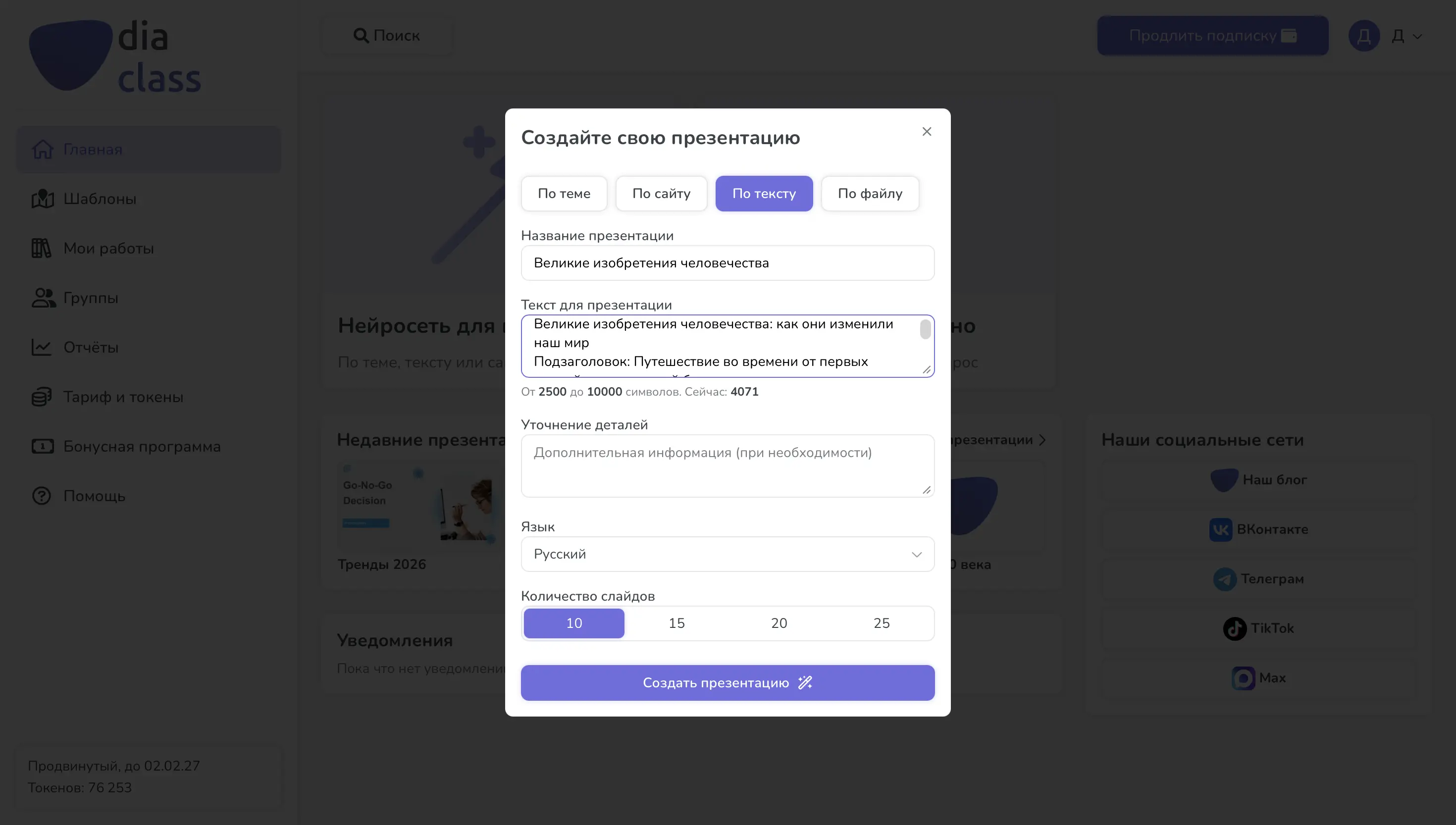Click the 'Отчёты' chart icon
Screen dimensions: 1456x825
(42, 347)
